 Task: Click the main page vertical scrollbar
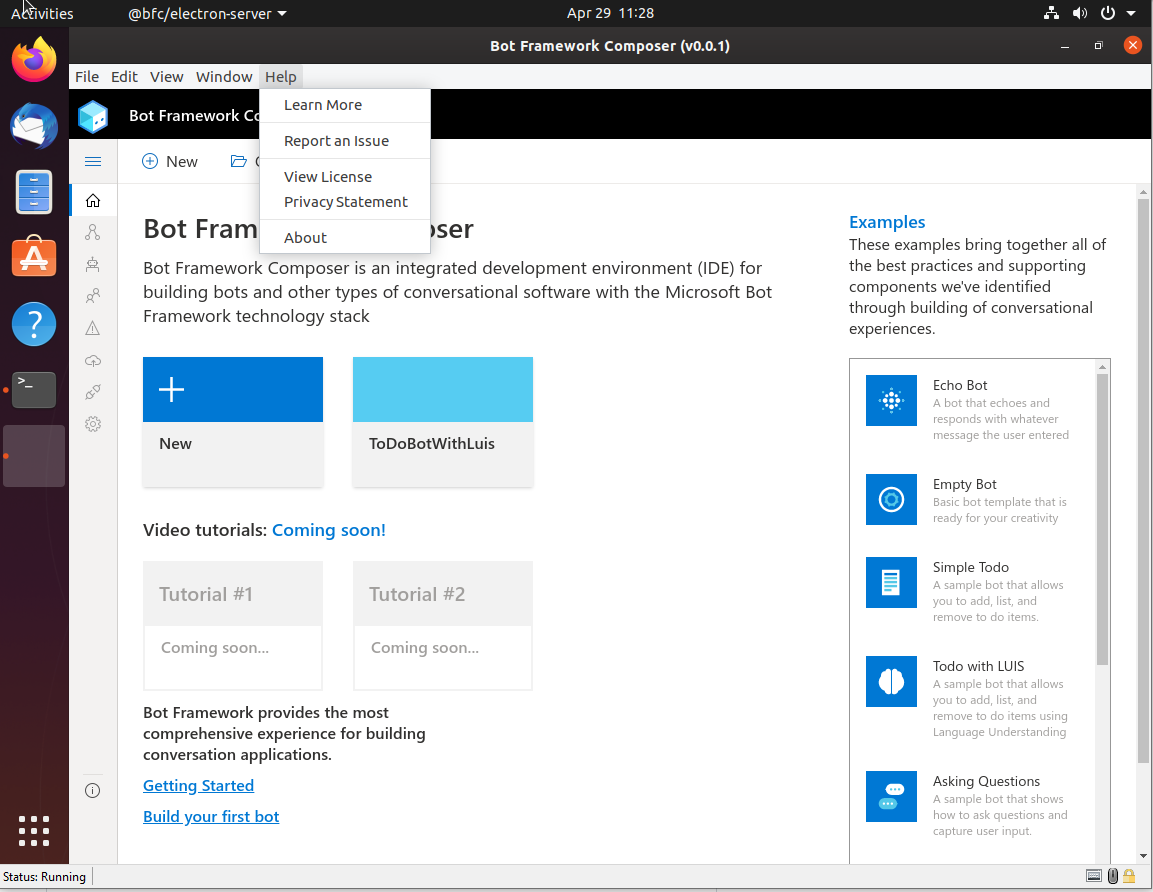tap(1143, 482)
